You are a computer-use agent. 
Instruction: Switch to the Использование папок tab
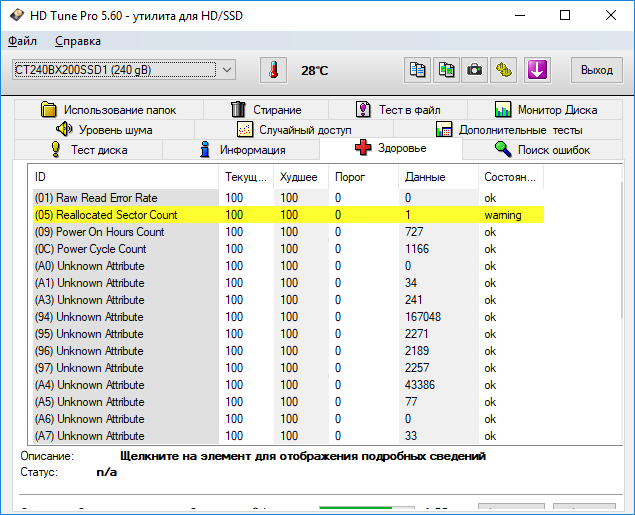tap(109, 110)
